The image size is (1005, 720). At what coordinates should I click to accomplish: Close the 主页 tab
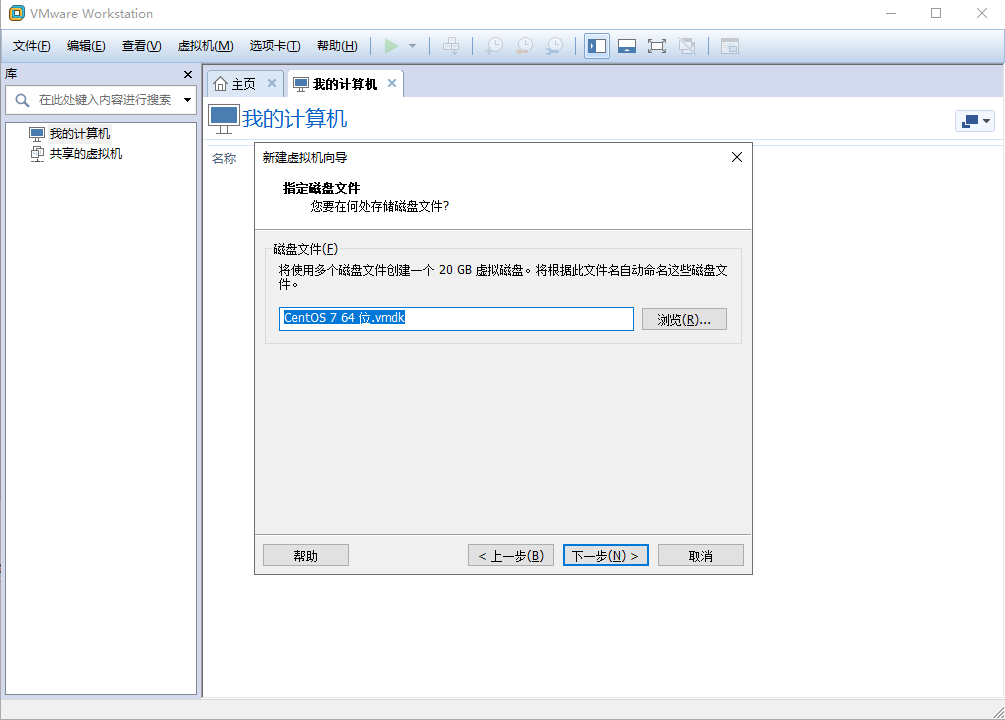[x=272, y=83]
